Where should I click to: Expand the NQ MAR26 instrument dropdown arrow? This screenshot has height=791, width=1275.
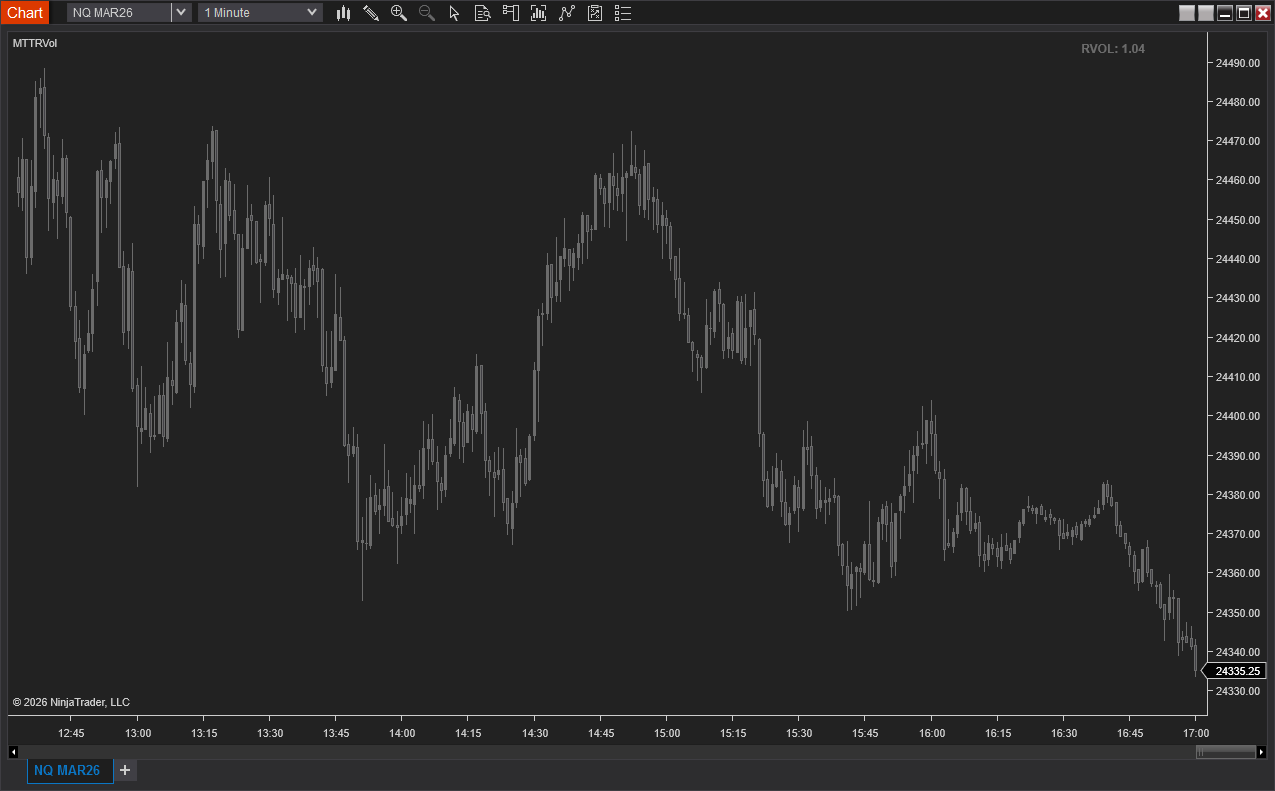coord(180,13)
